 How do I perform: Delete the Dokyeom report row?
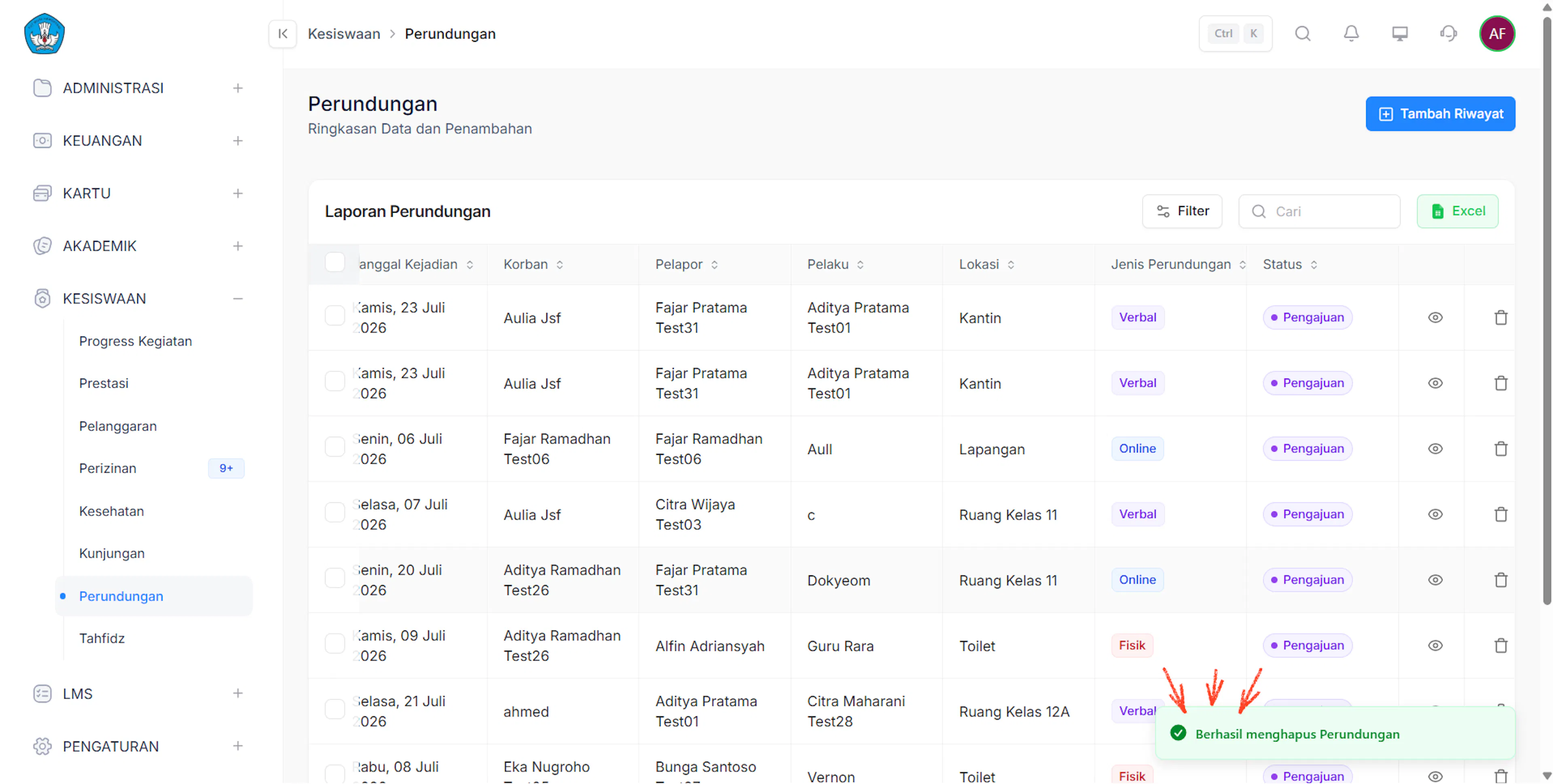[1500, 580]
